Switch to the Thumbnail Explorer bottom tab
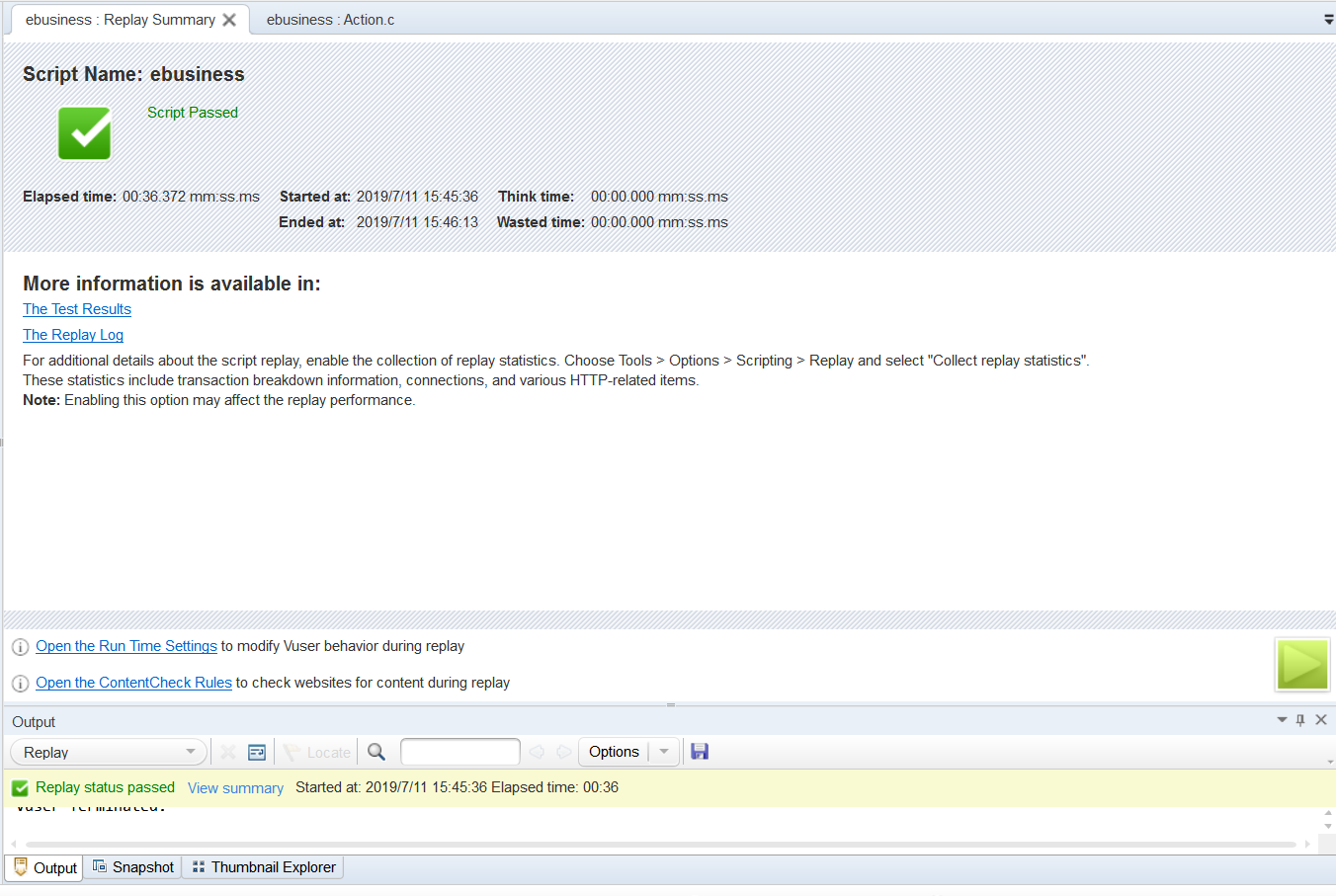This screenshot has width=1336, height=896. (x=264, y=867)
